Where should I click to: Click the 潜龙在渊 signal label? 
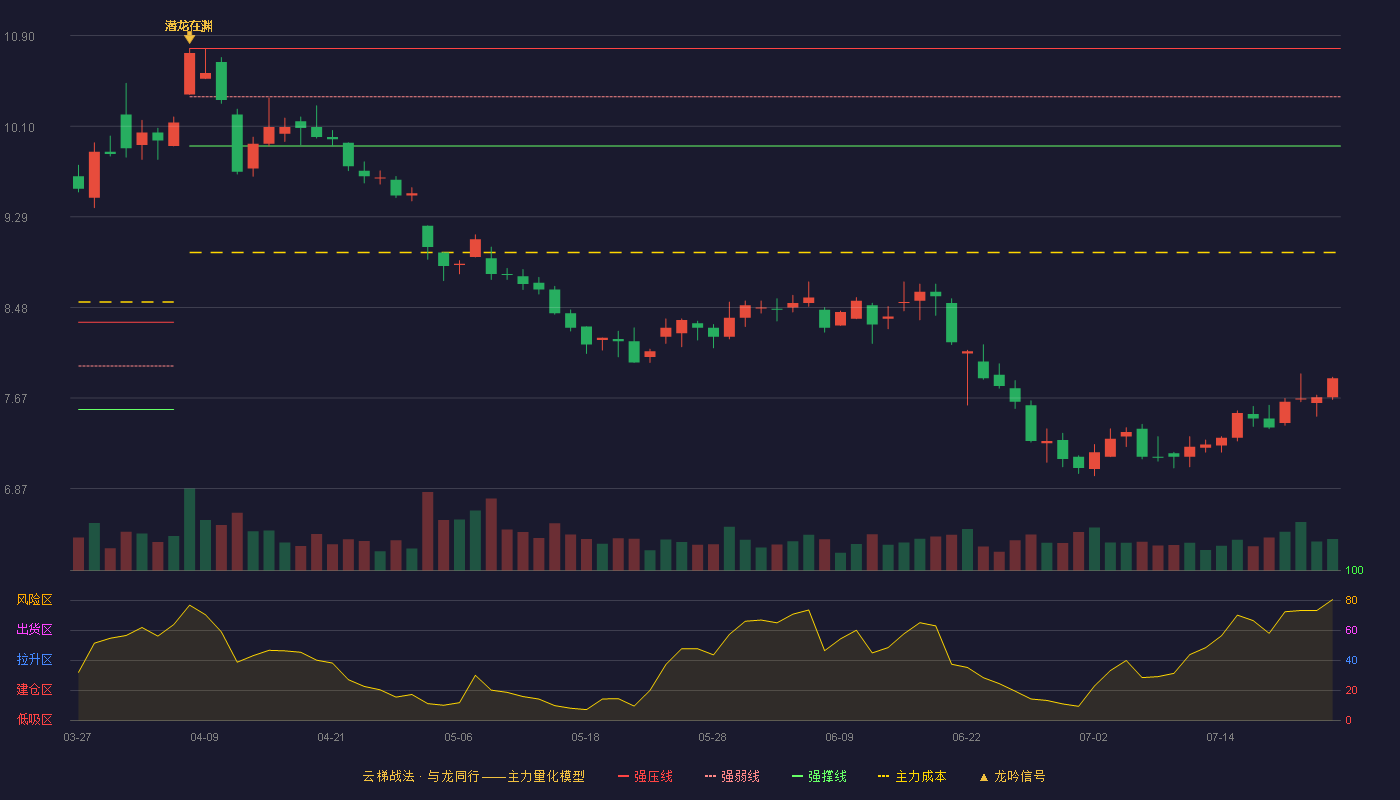click(189, 26)
